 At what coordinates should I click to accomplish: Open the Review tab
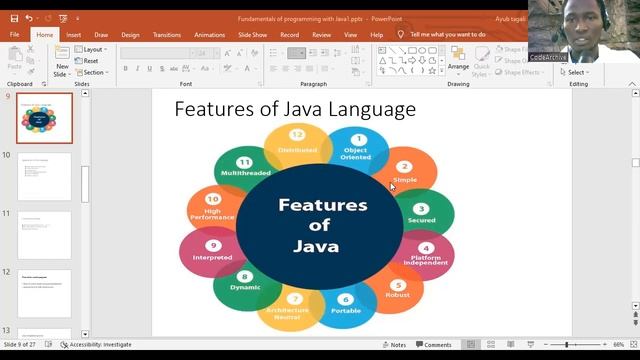(321, 35)
